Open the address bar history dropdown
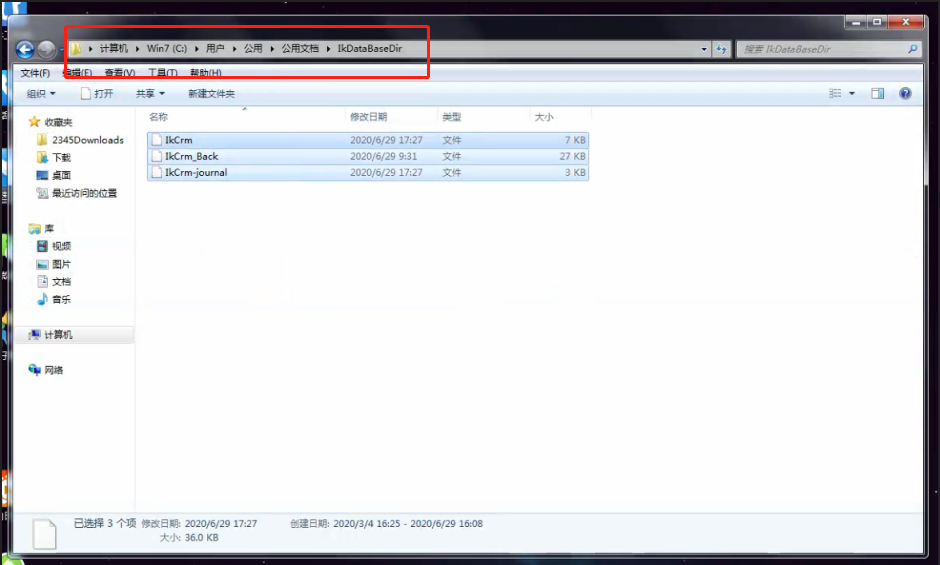Image resolution: width=940 pixels, height=565 pixels. pos(704,49)
